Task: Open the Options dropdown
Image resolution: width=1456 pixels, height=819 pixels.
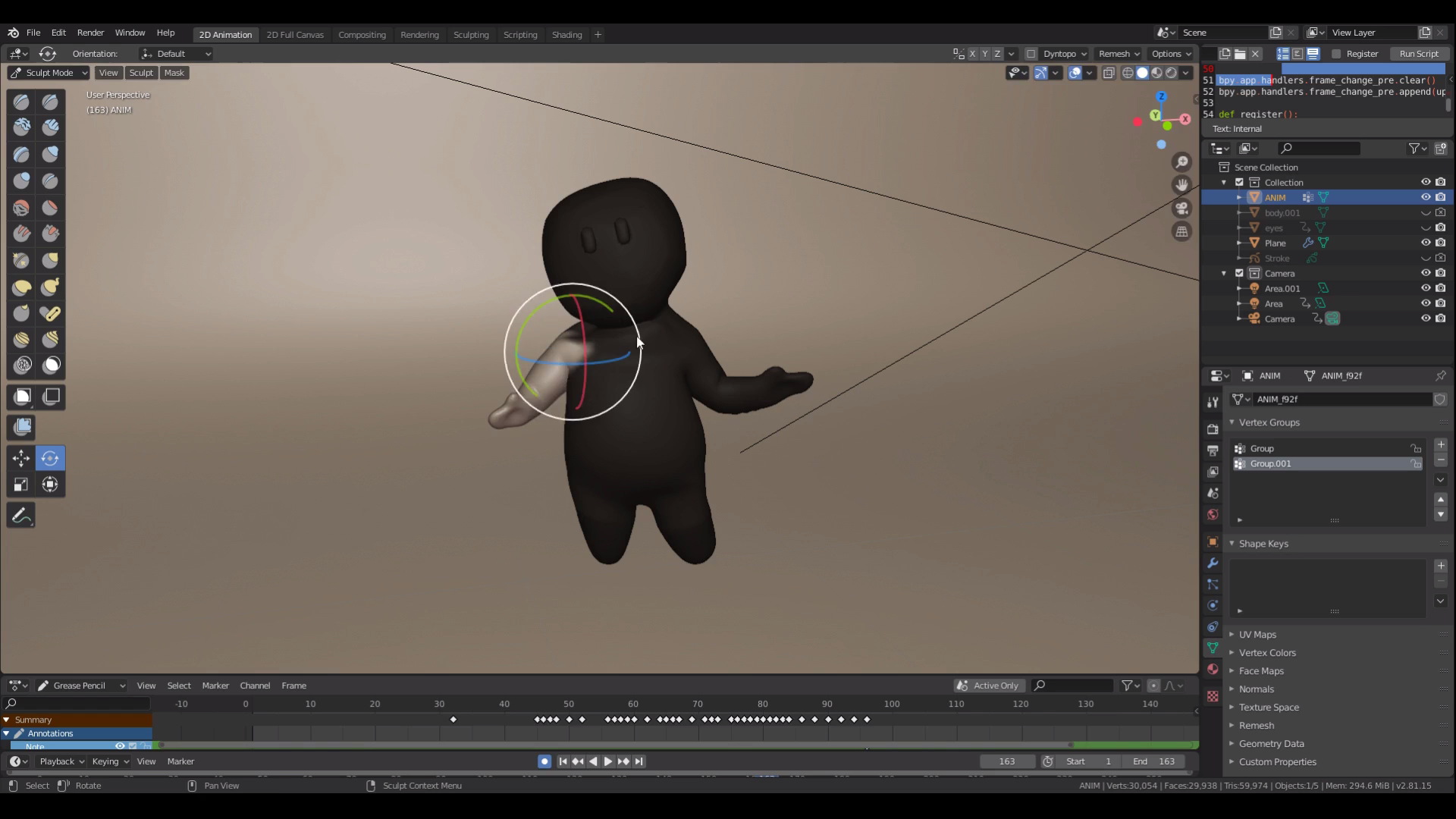Action: point(1171,54)
